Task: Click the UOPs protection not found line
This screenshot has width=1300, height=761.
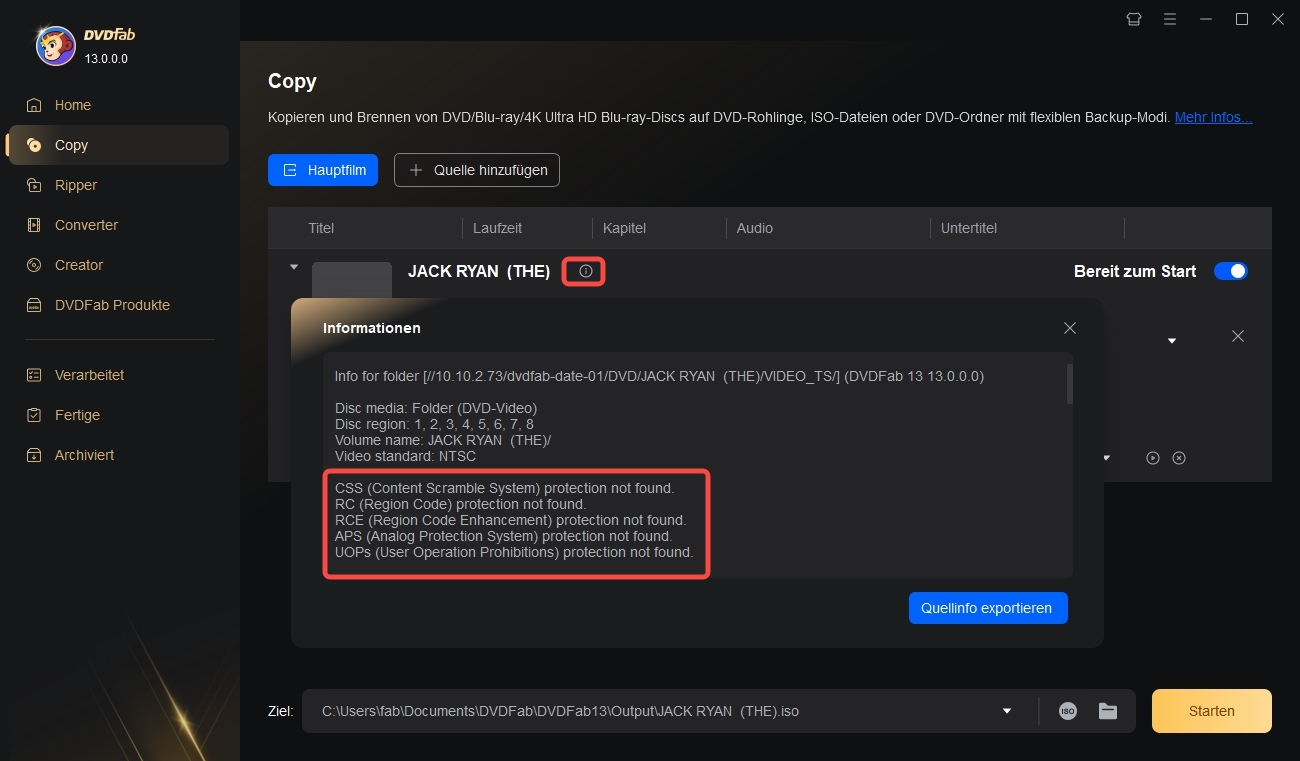Action: pyautogui.click(x=514, y=552)
